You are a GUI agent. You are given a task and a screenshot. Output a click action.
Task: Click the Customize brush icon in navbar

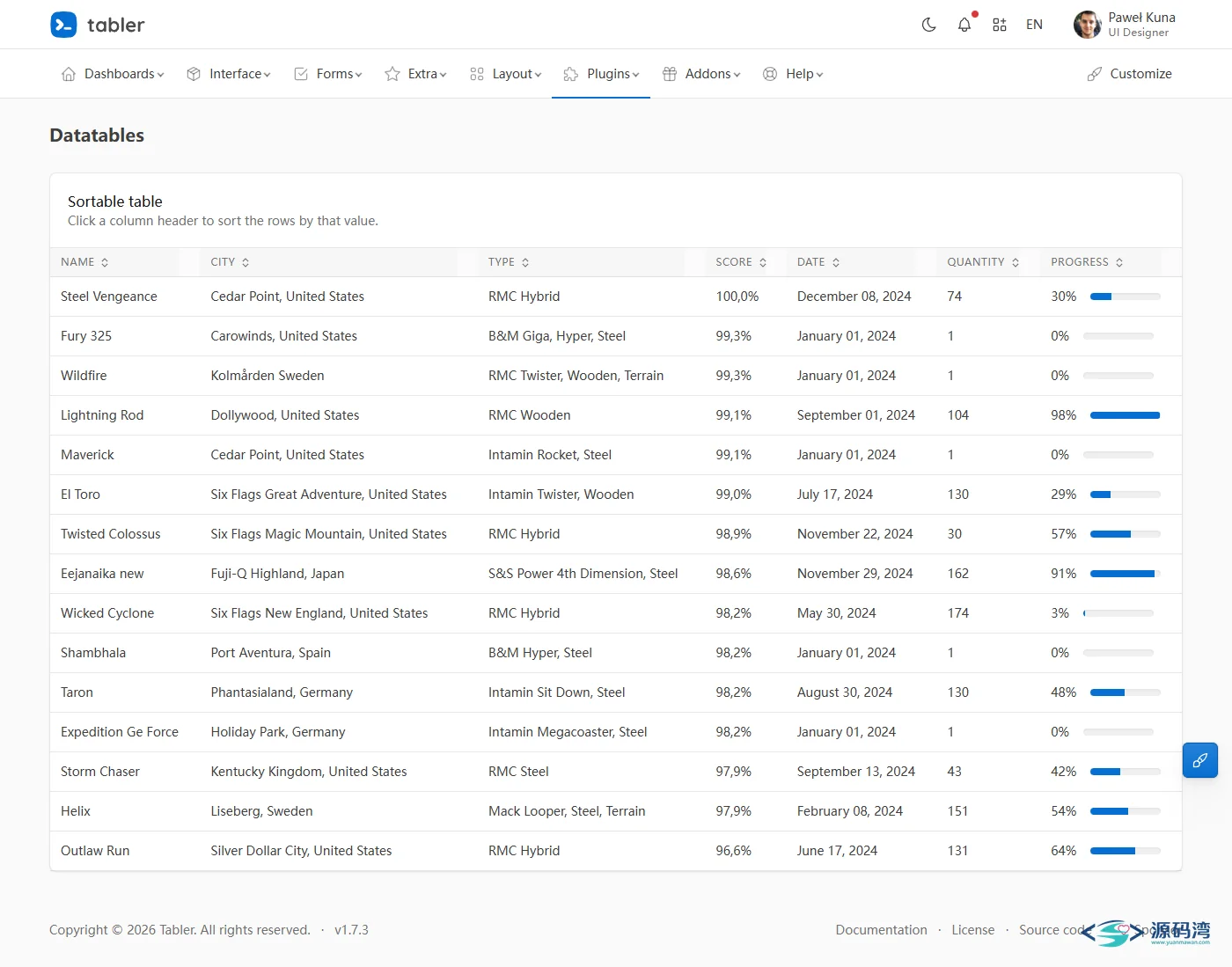tap(1095, 74)
